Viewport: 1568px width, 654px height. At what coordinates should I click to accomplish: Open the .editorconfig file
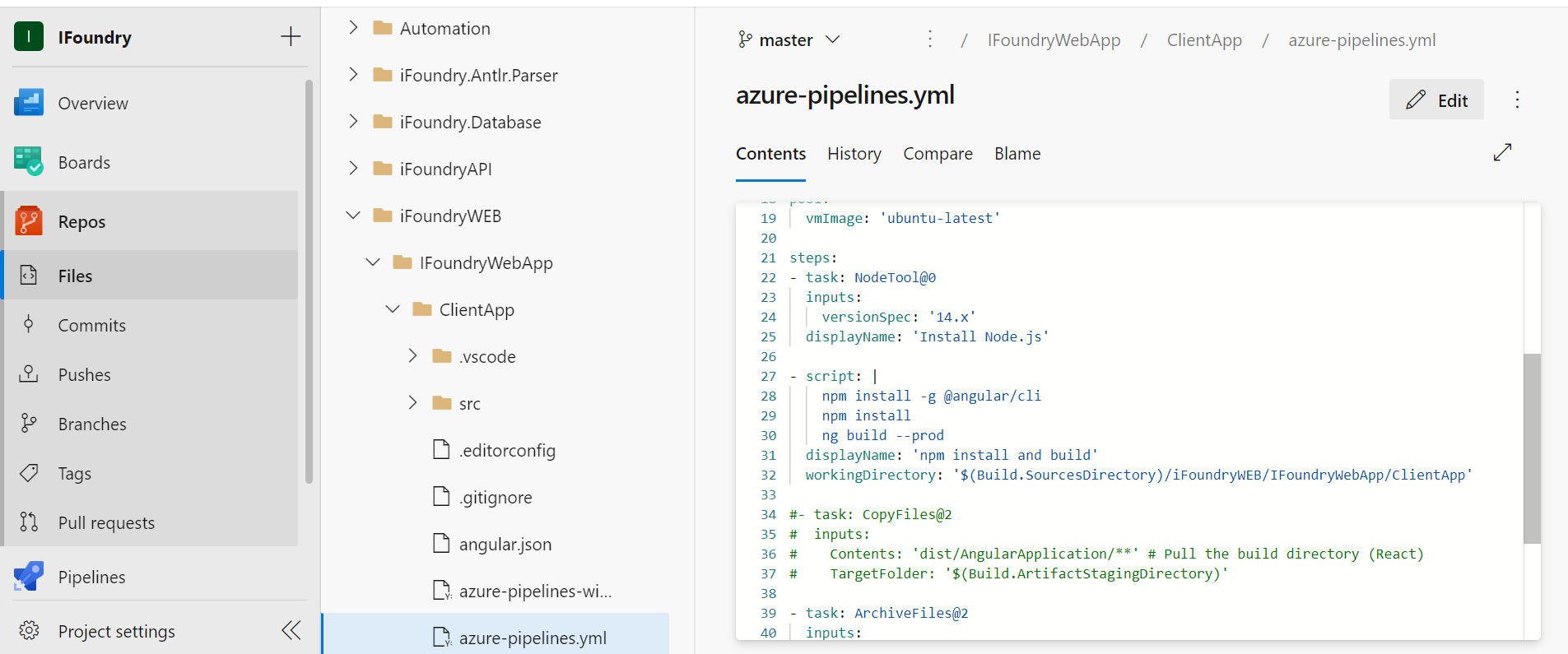pos(507,450)
